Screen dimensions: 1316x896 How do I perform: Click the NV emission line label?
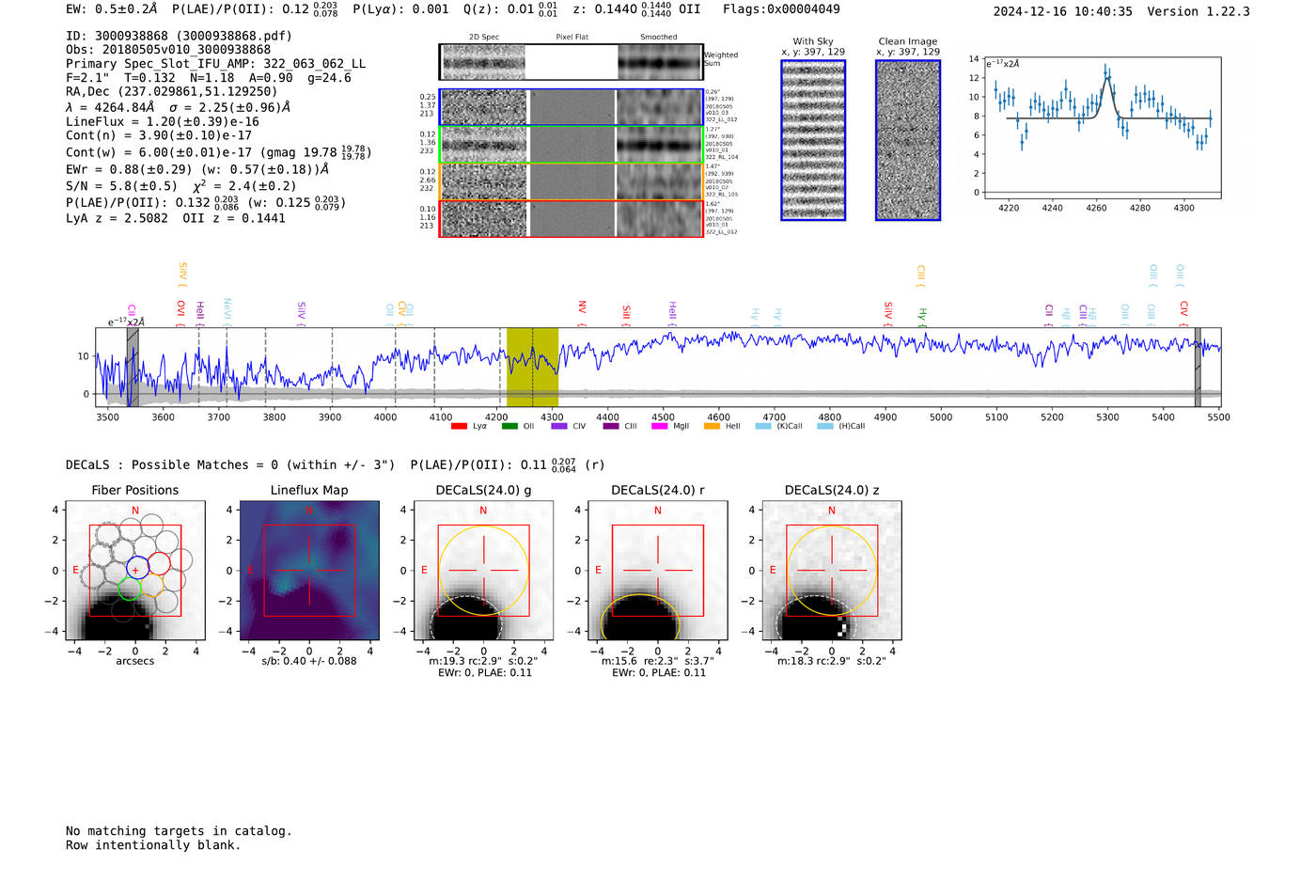pyautogui.click(x=582, y=307)
